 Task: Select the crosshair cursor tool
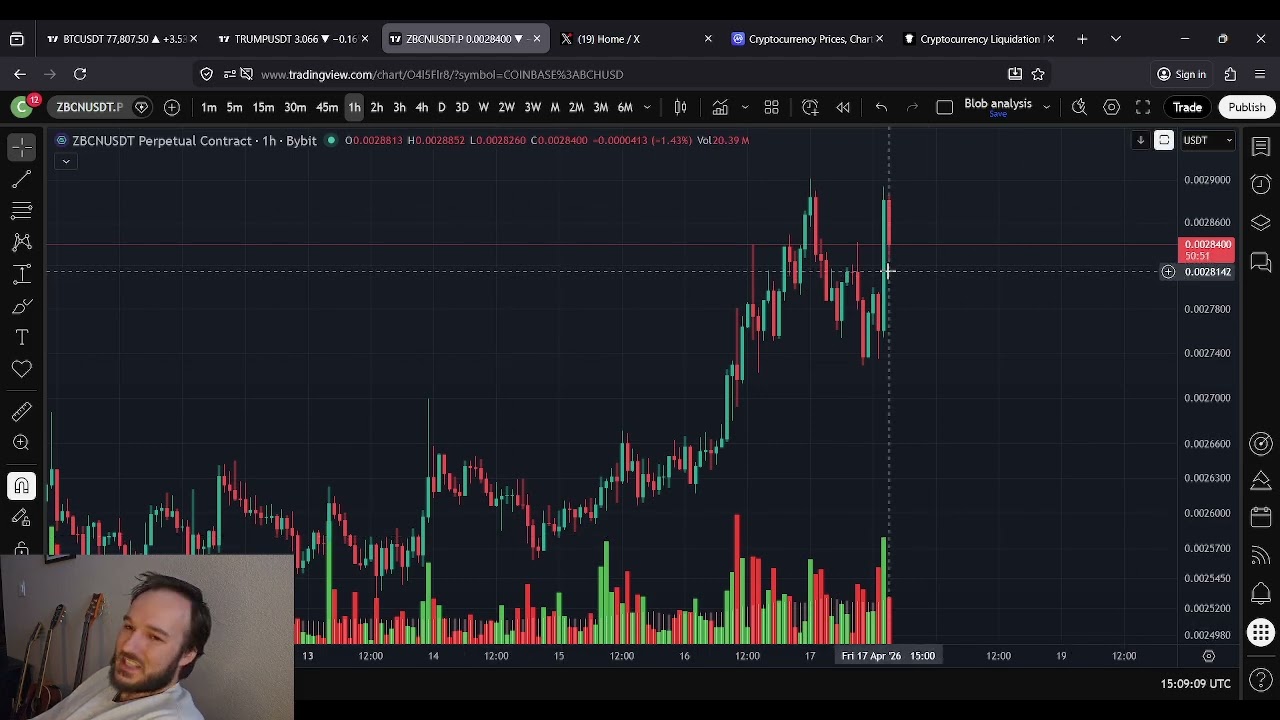coord(21,147)
